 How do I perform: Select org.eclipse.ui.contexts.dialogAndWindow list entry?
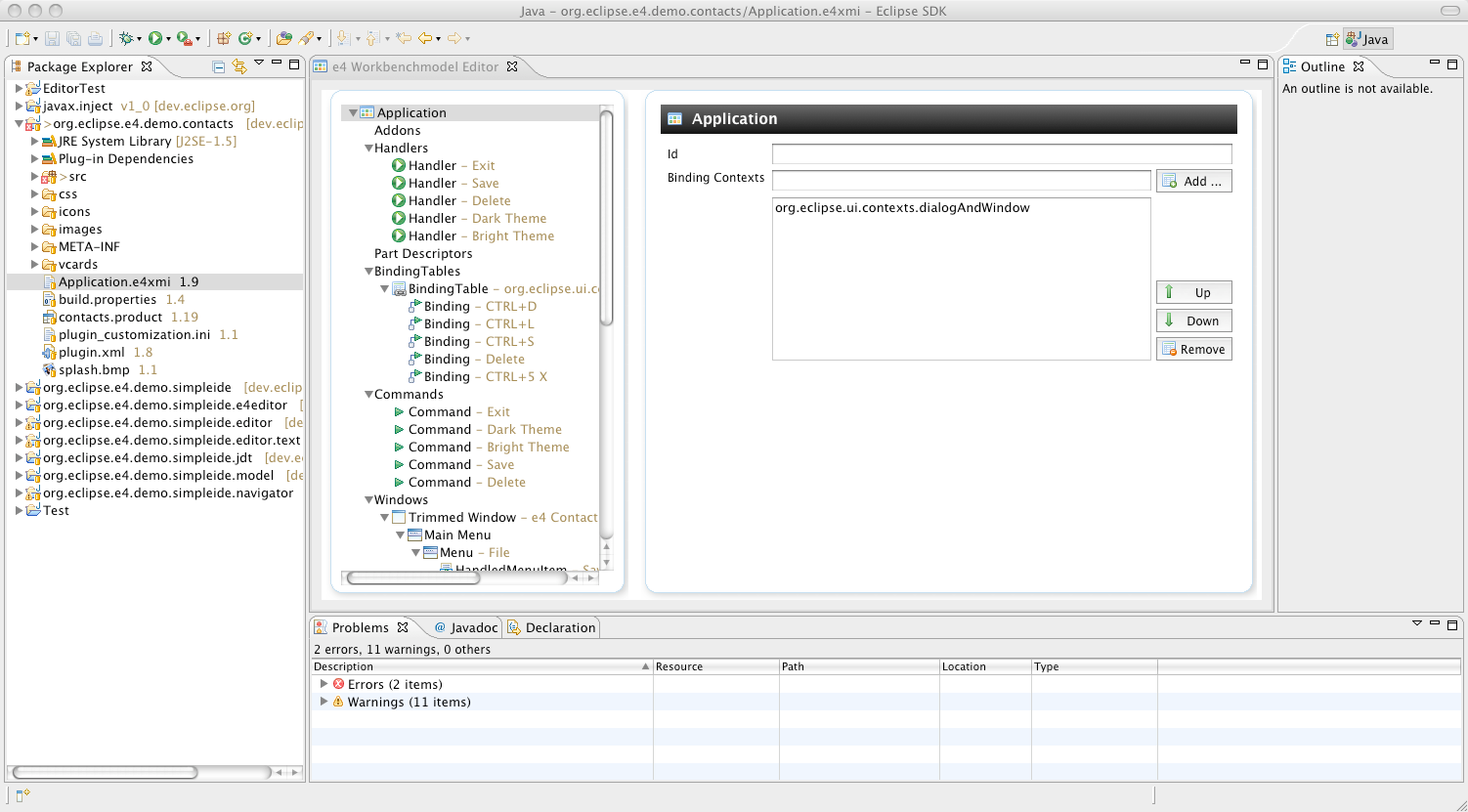(902, 208)
